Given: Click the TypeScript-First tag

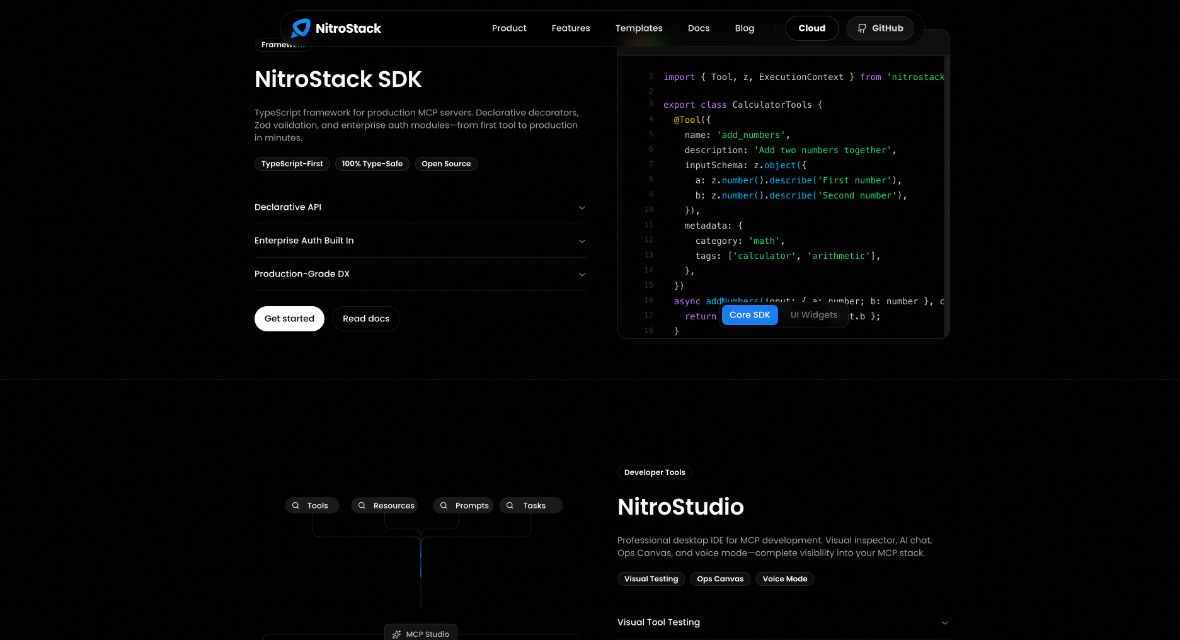Looking at the screenshot, I should tap(292, 163).
